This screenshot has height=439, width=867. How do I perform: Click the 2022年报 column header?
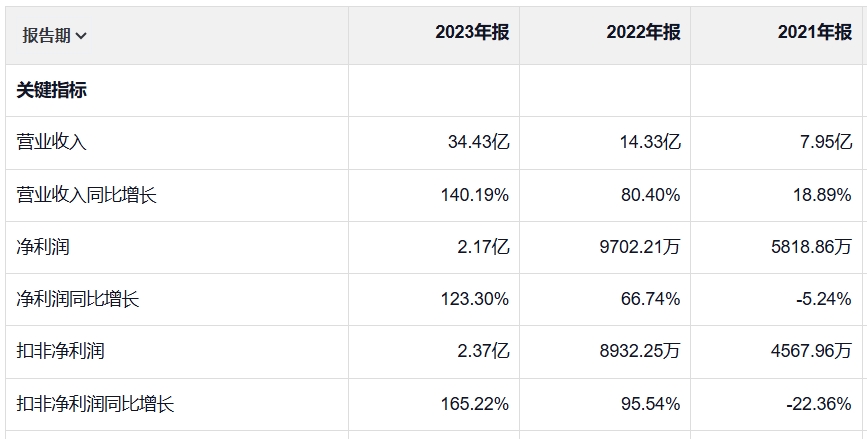[643, 33]
